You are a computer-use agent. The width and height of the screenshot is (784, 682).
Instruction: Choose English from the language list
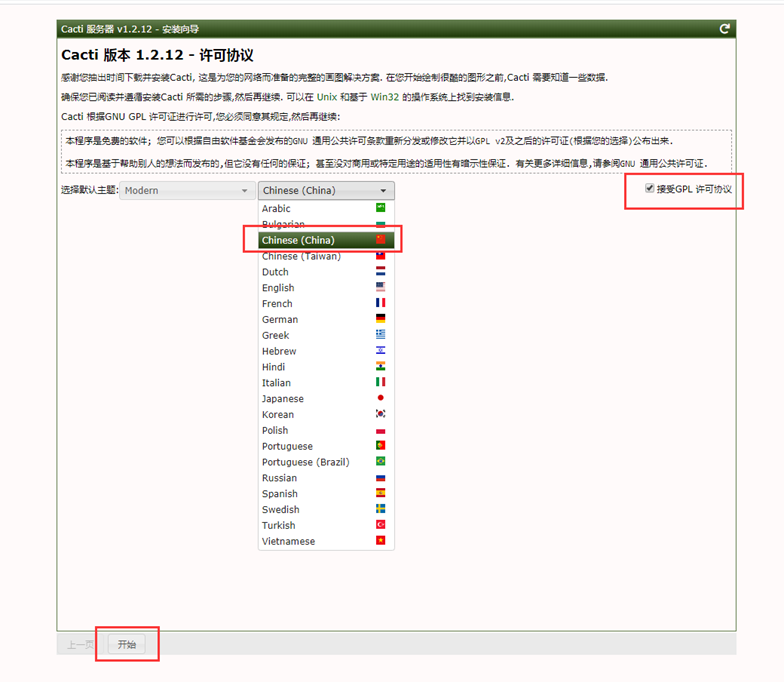click(326, 288)
